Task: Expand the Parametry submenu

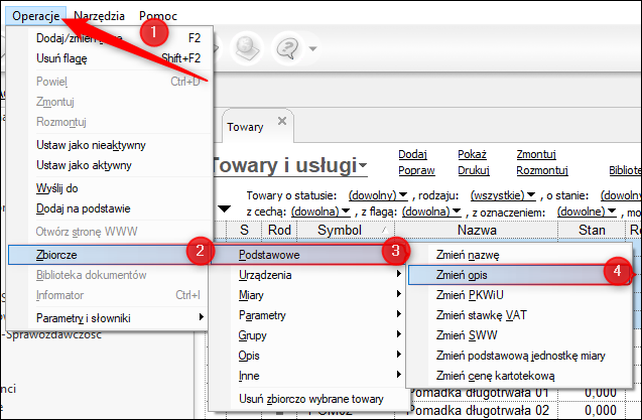Action: 309,315
